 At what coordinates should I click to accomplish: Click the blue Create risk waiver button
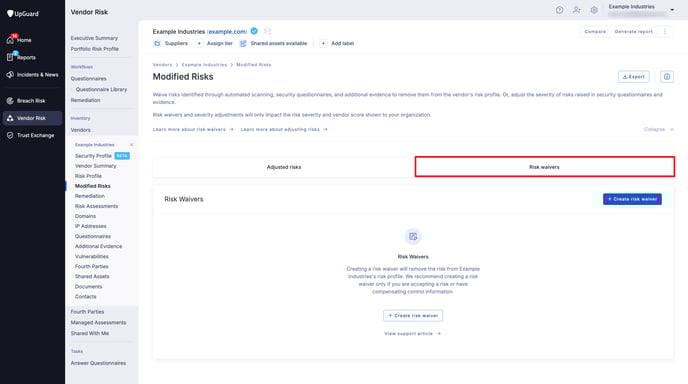pos(632,199)
